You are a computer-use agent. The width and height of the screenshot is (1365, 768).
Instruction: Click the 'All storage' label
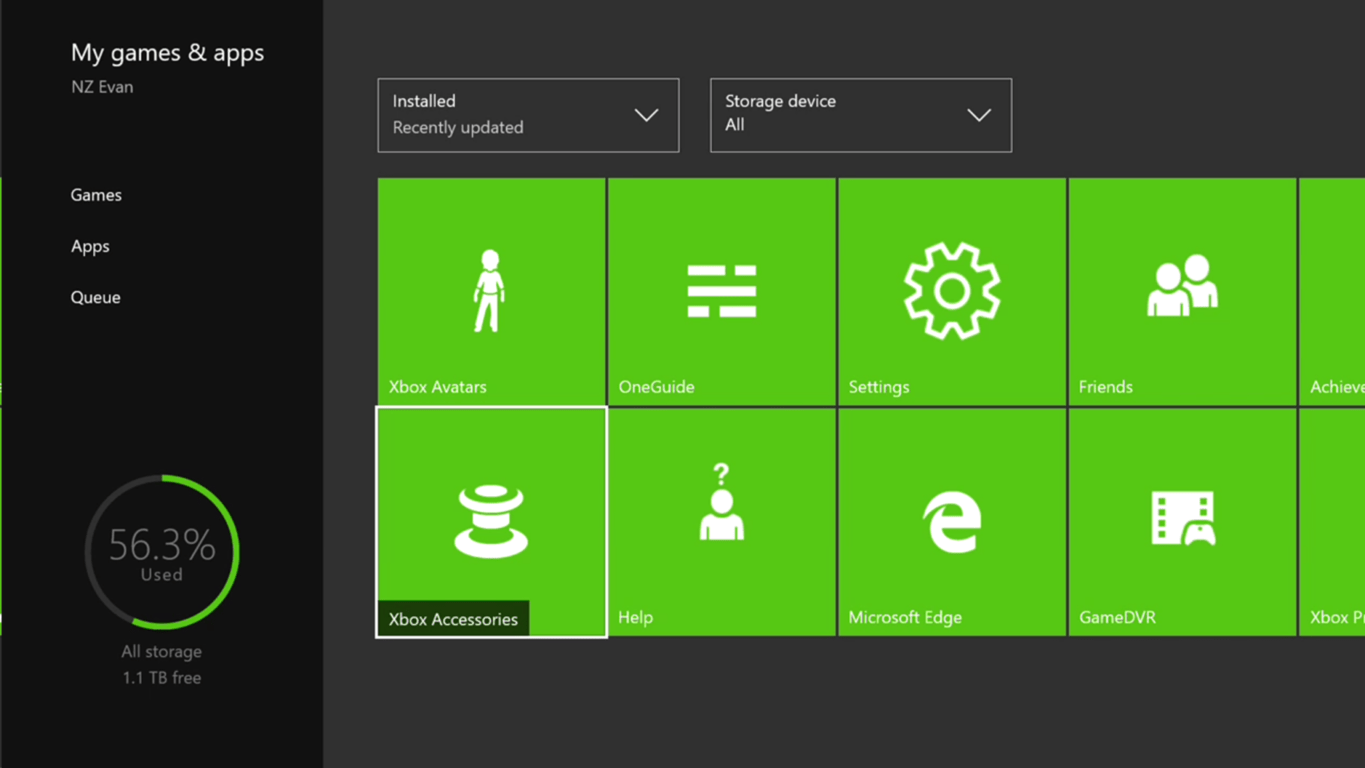pos(161,651)
